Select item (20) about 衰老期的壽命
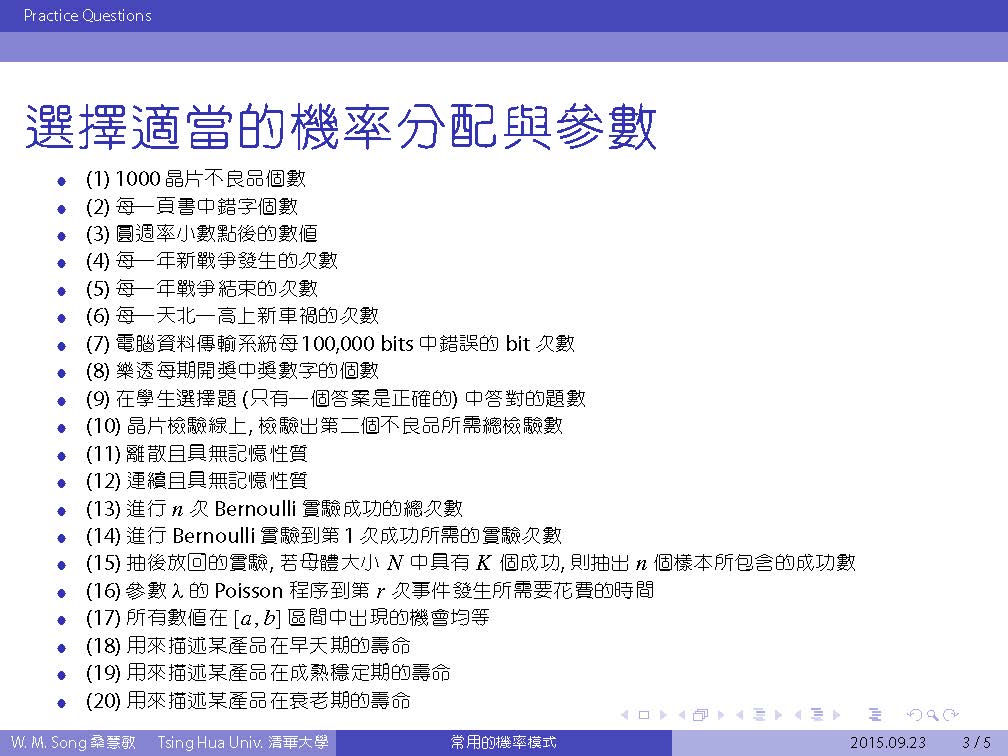The width and height of the screenshot is (1008, 756). point(248,700)
